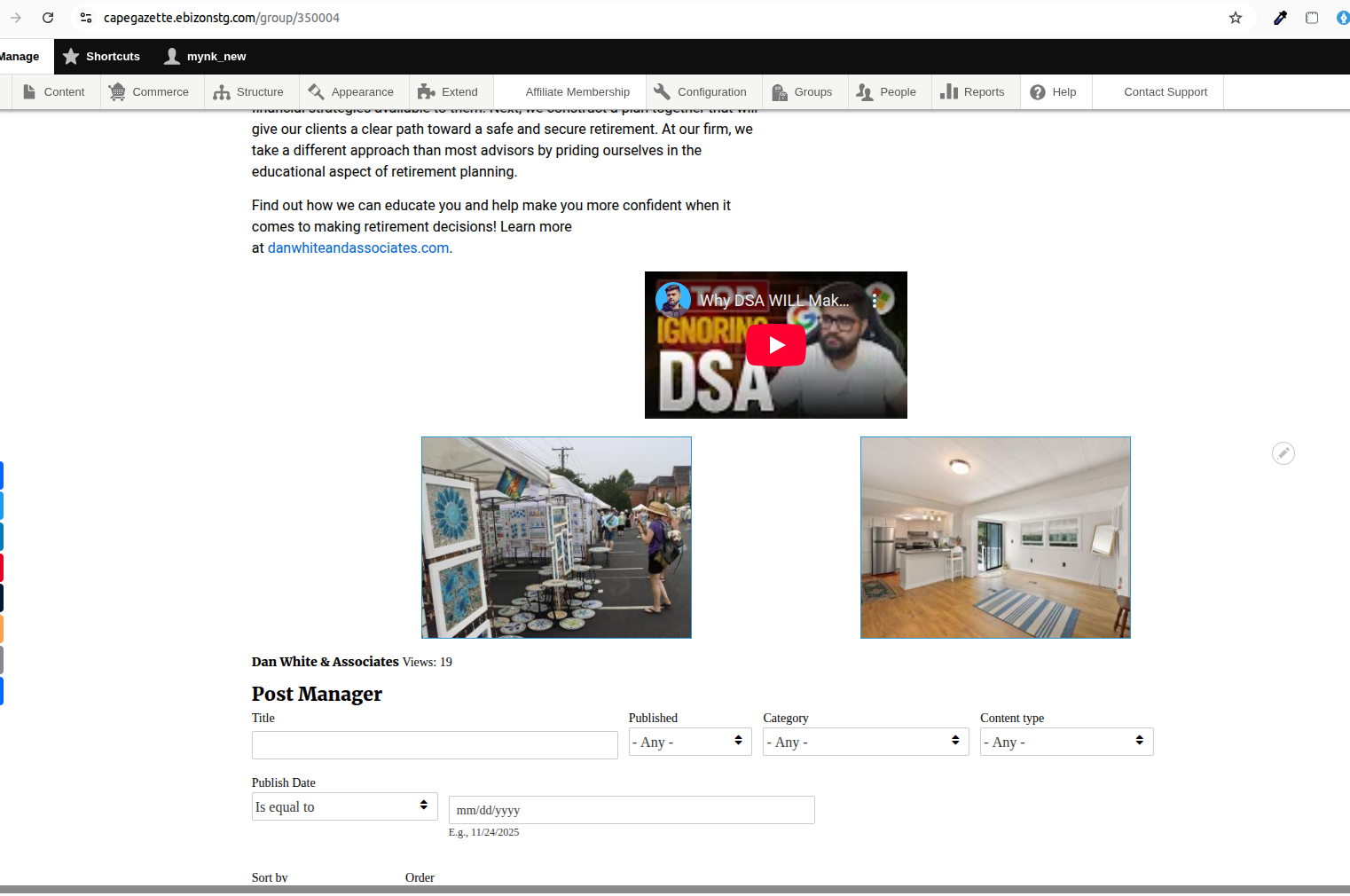Expand the Category filter dropdown
1350x896 pixels.
click(865, 742)
